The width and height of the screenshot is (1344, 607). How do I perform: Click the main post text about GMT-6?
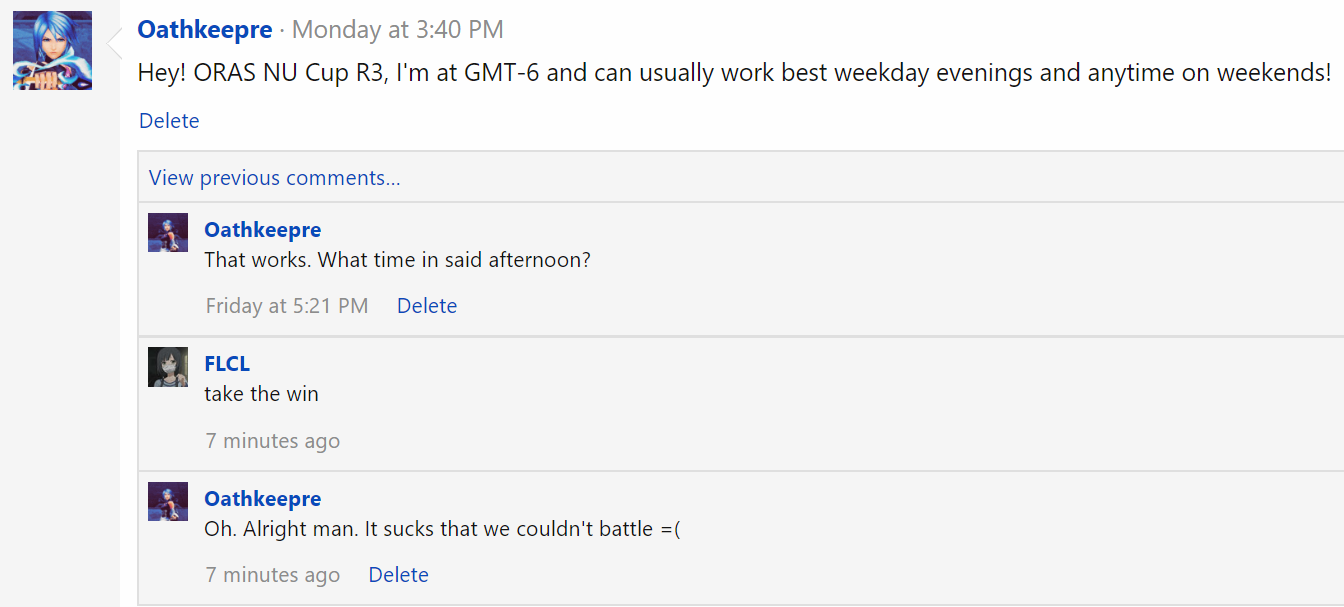click(734, 74)
